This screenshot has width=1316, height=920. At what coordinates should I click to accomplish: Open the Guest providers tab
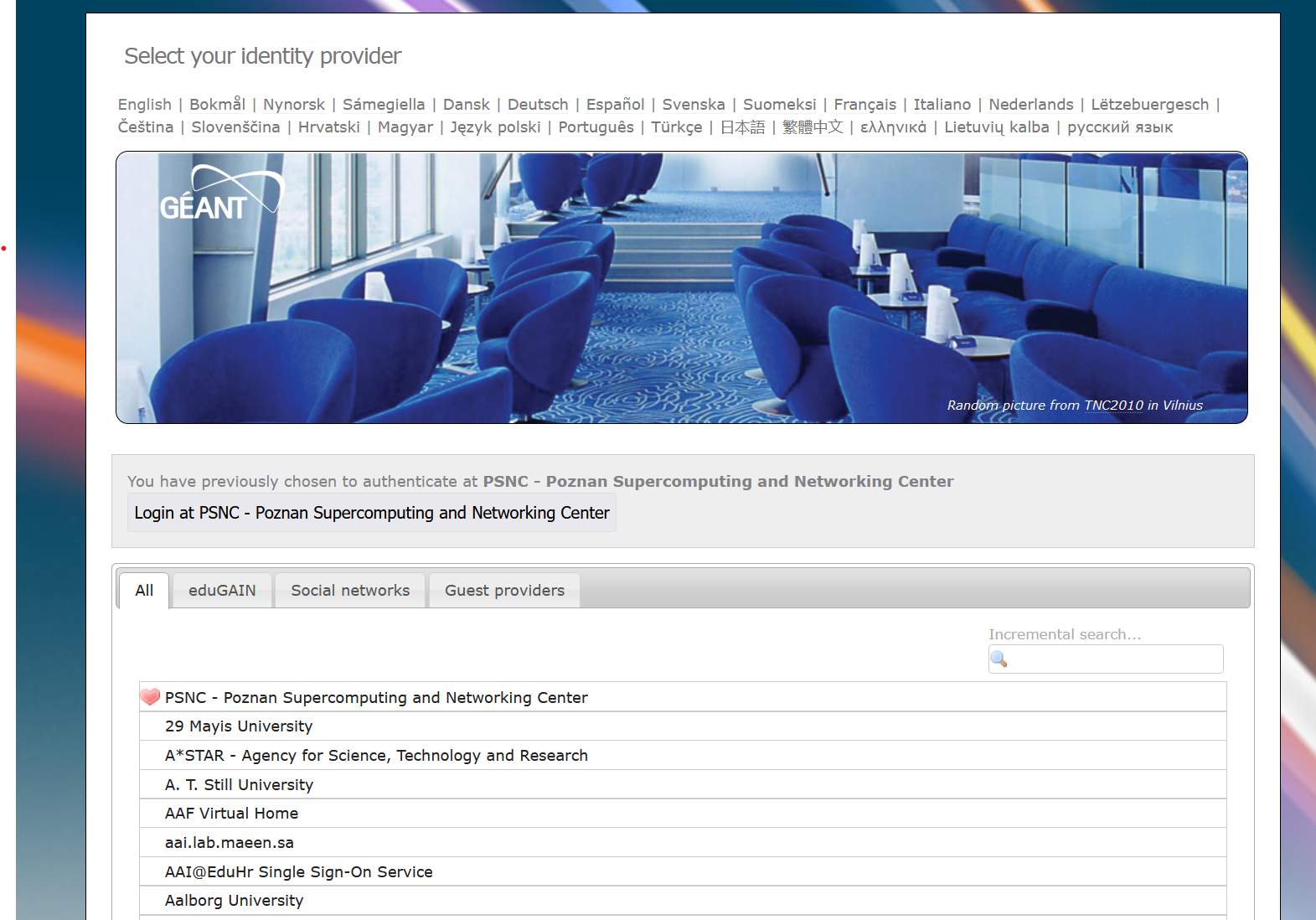pos(504,591)
